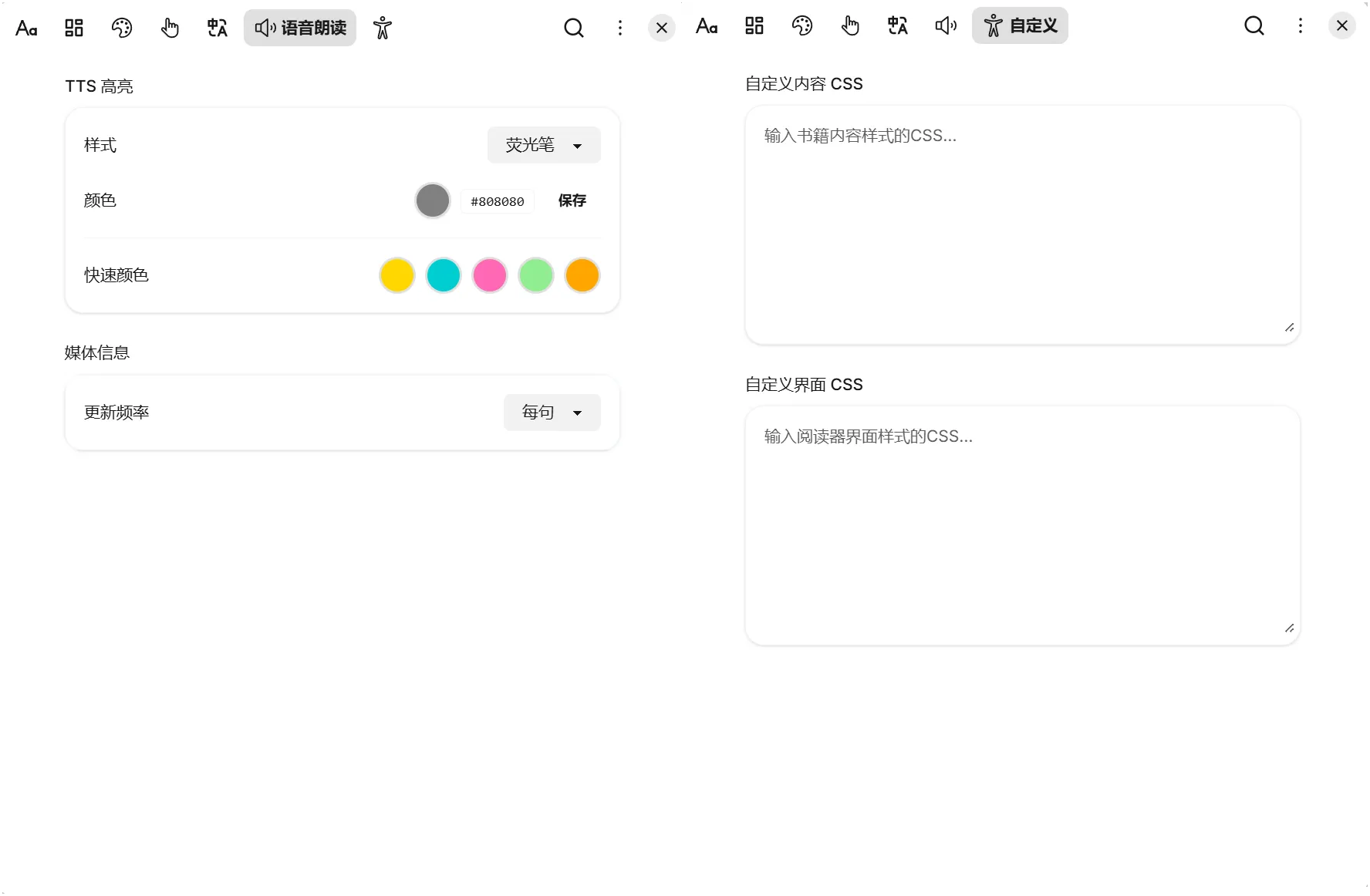Open translation settings in left panel

coord(218,29)
